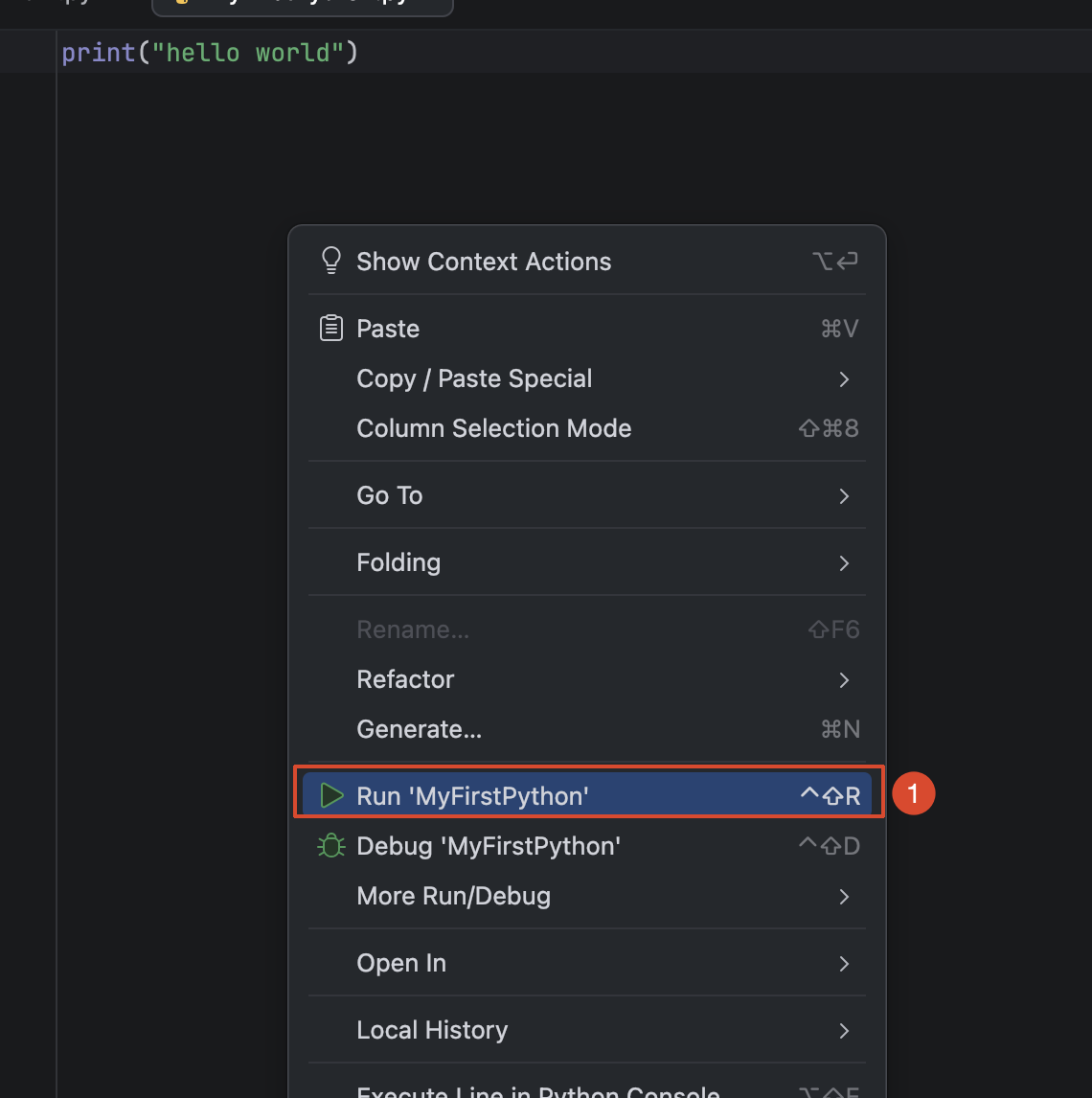Open the Refactor submenu chevron
Screen dimensions: 1092x1098
coord(844,680)
